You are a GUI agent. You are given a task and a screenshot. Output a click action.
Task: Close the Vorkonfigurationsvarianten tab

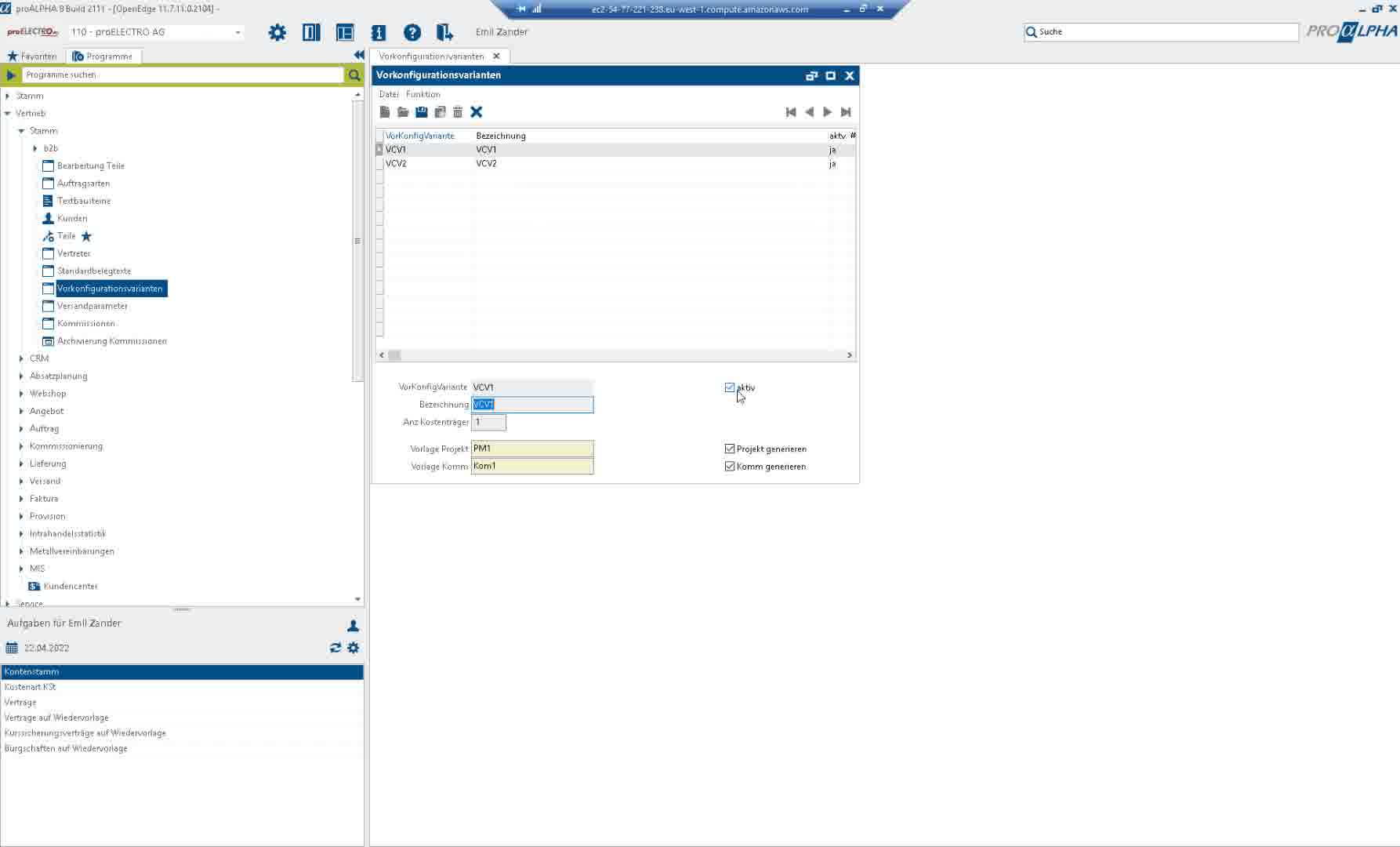tap(496, 56)
